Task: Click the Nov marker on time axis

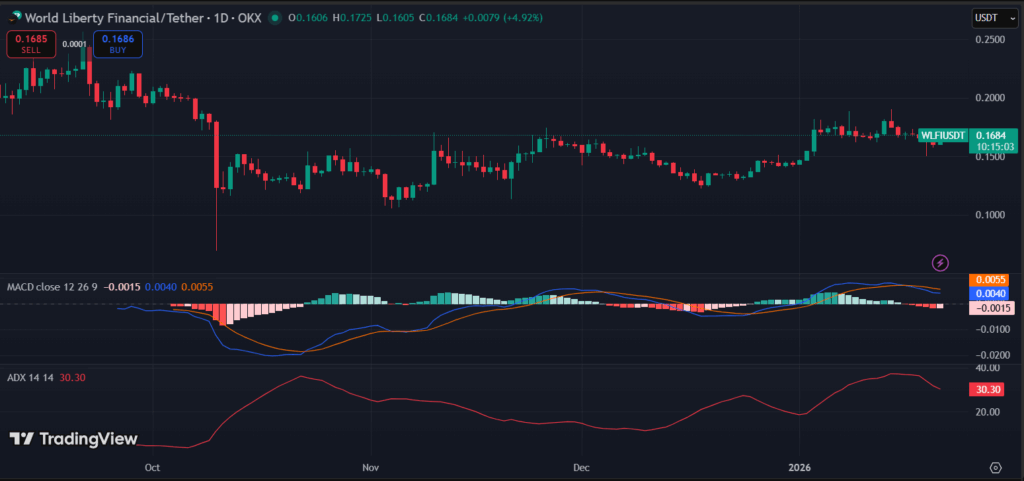Action: click(370, 467)
